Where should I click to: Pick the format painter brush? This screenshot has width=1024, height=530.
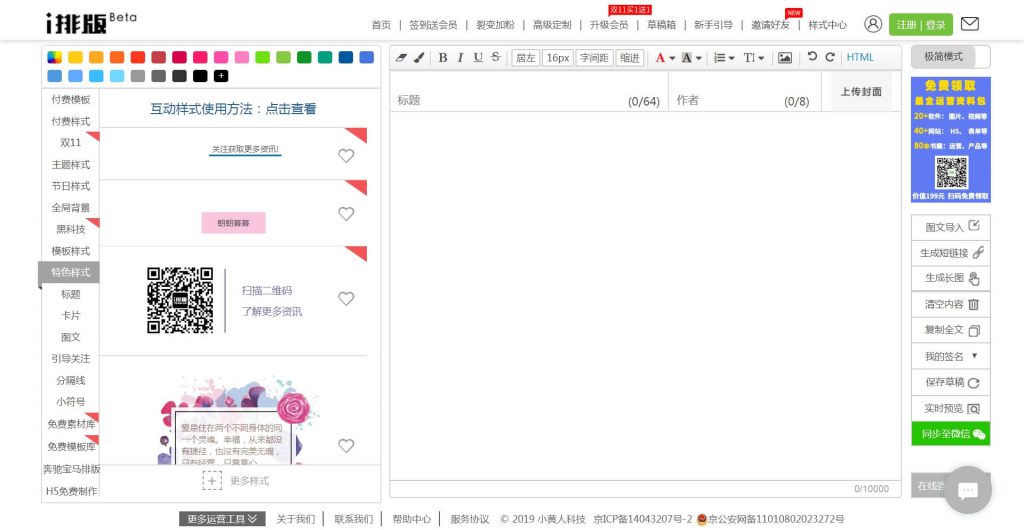point(419,58)
